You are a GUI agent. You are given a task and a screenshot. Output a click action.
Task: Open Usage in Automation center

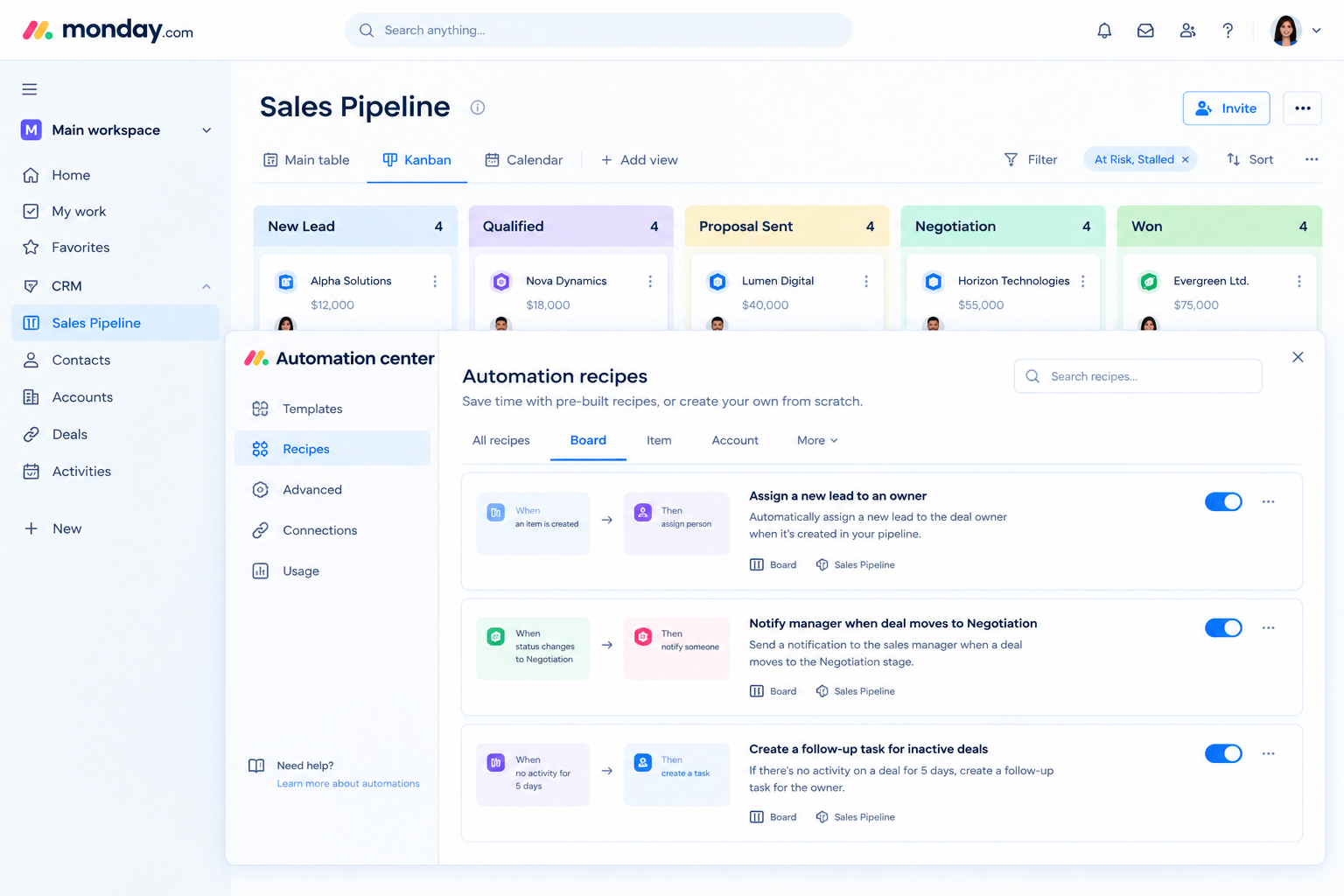(332, 570)
